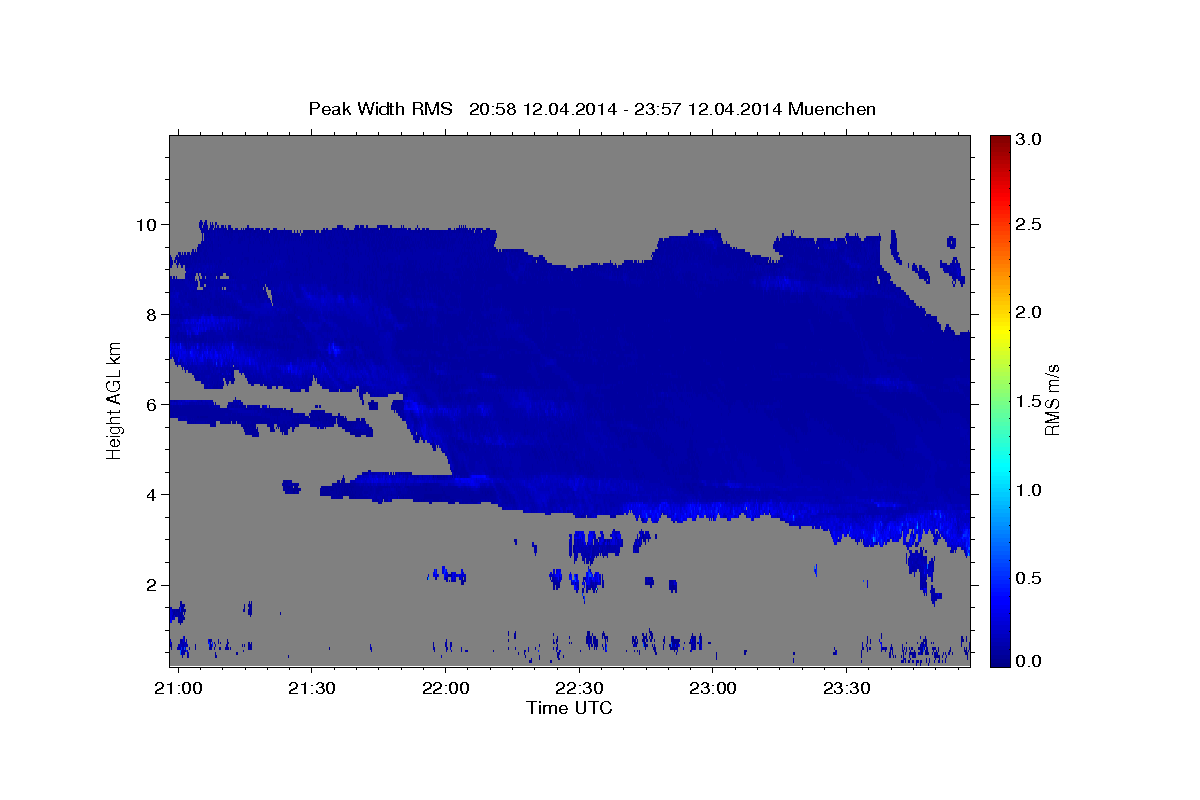Click the colorbar value 3.0
Screen dimensions: 1200x800
1030,139
